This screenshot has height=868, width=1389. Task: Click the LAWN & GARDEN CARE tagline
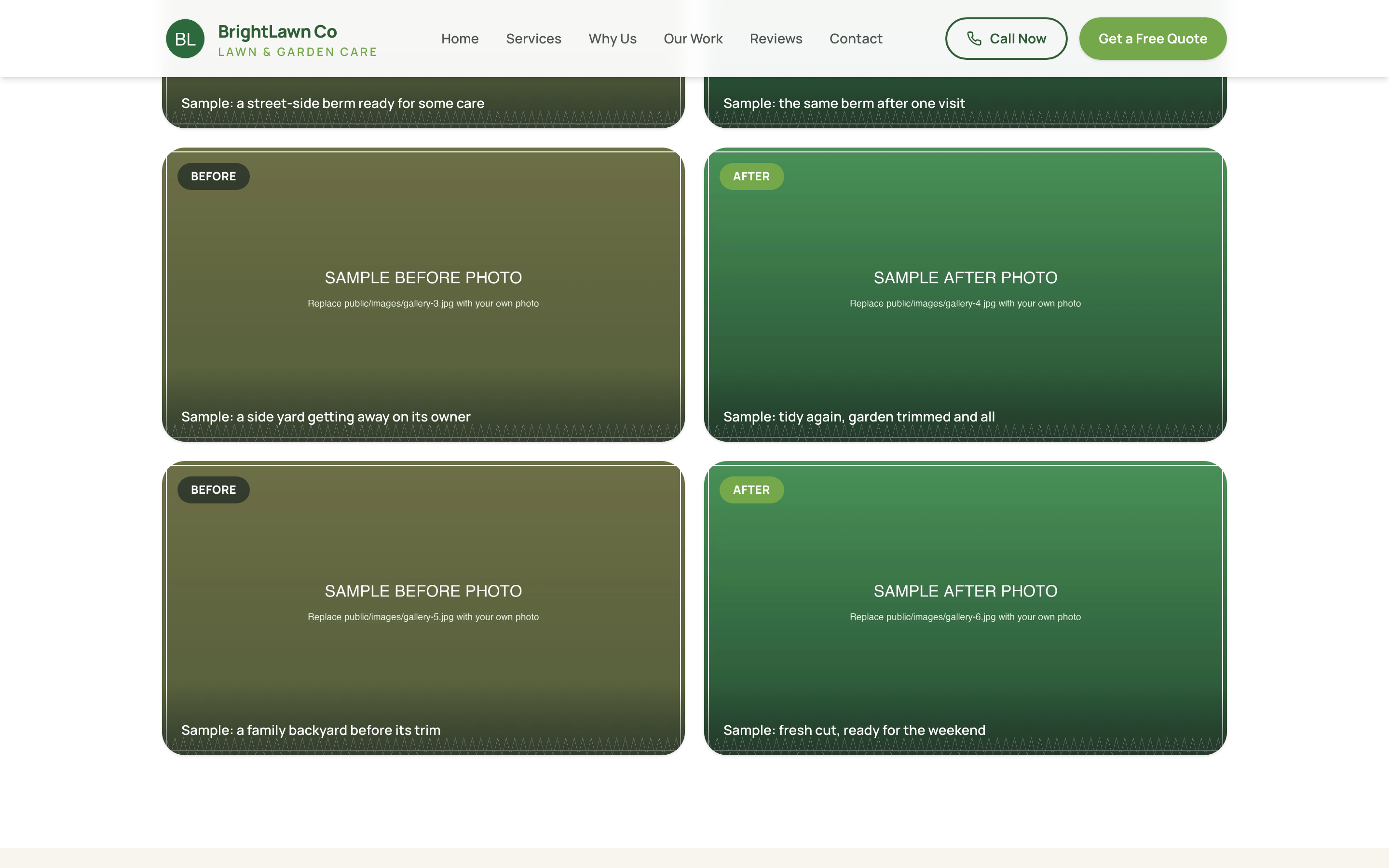[x=297, y=52]
